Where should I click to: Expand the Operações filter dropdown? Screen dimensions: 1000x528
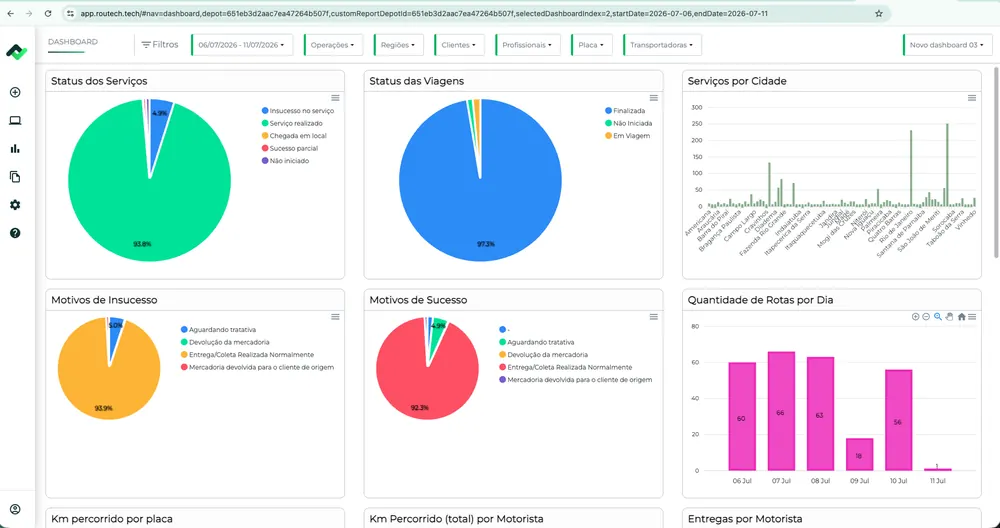pyautogui.click(x=333, y=45)
